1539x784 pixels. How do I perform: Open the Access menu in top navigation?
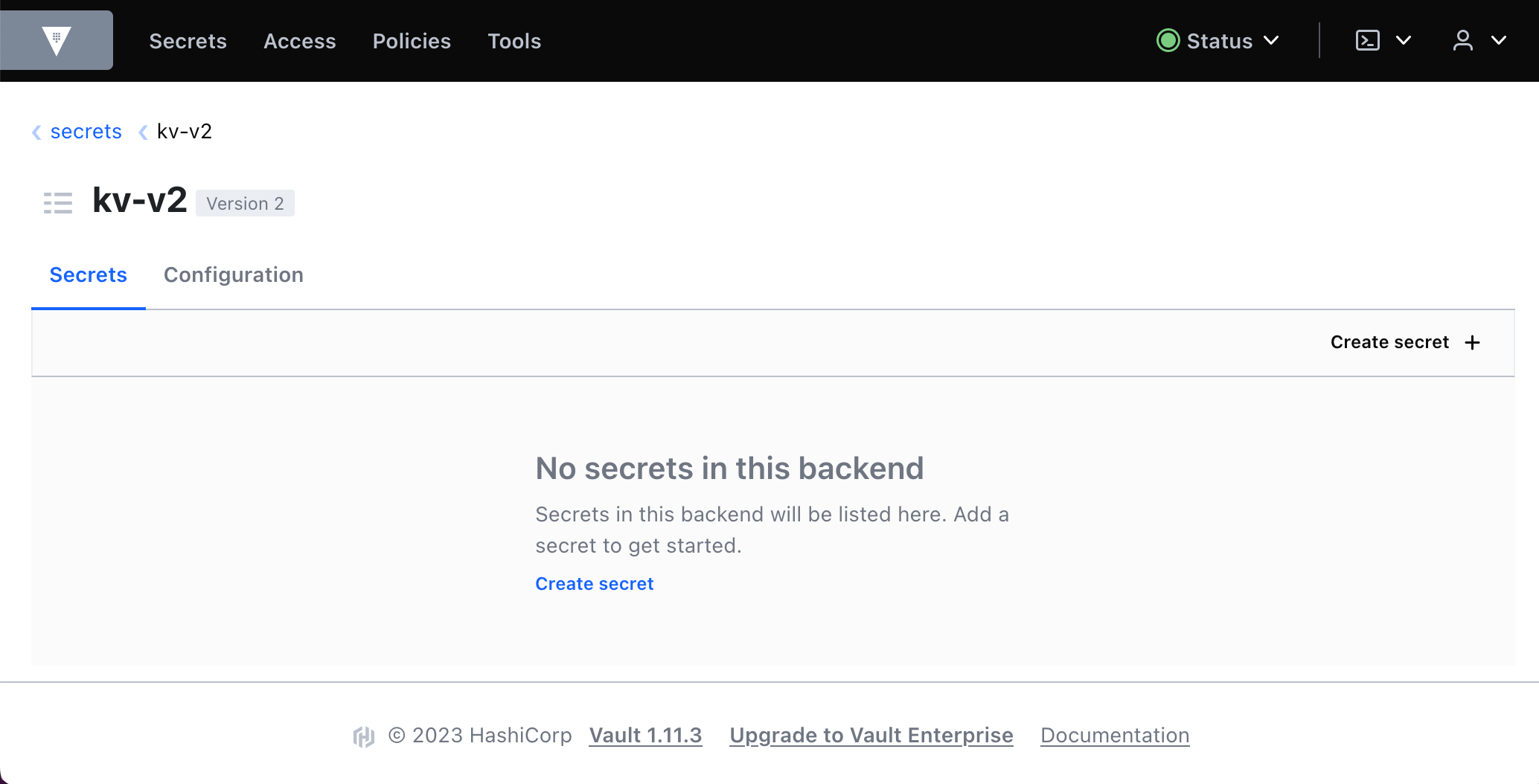[300, 41]
